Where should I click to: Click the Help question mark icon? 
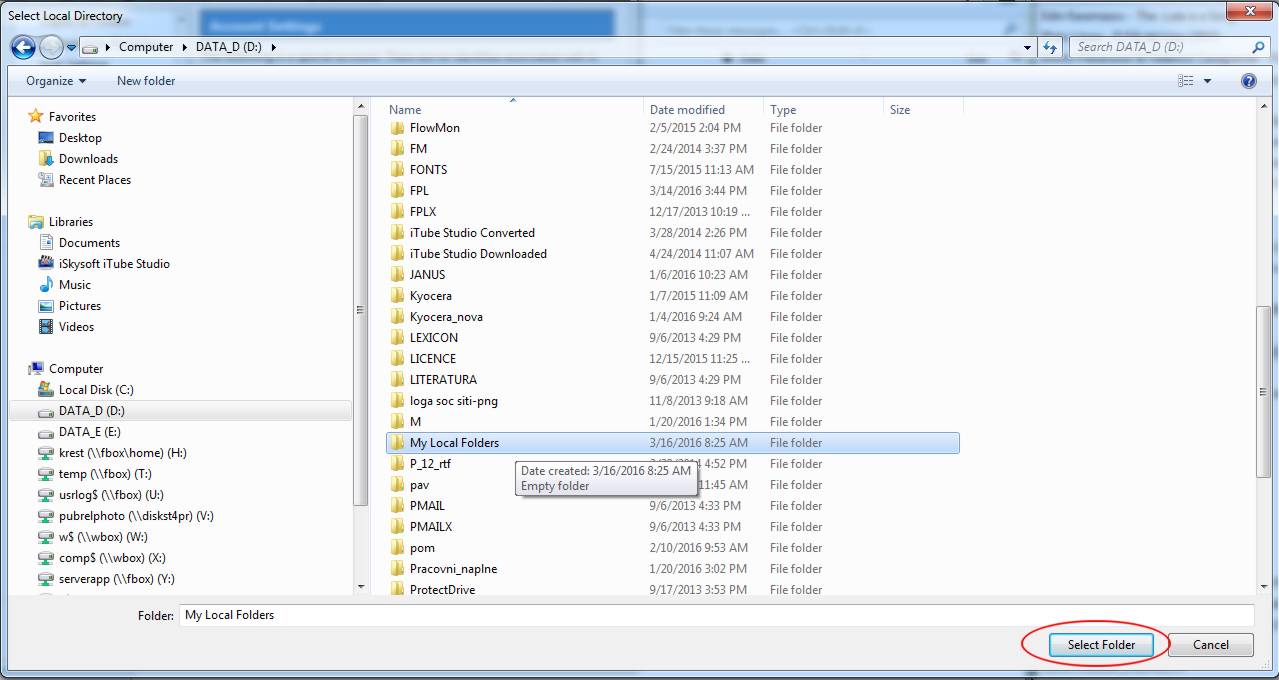[1248, 81]
